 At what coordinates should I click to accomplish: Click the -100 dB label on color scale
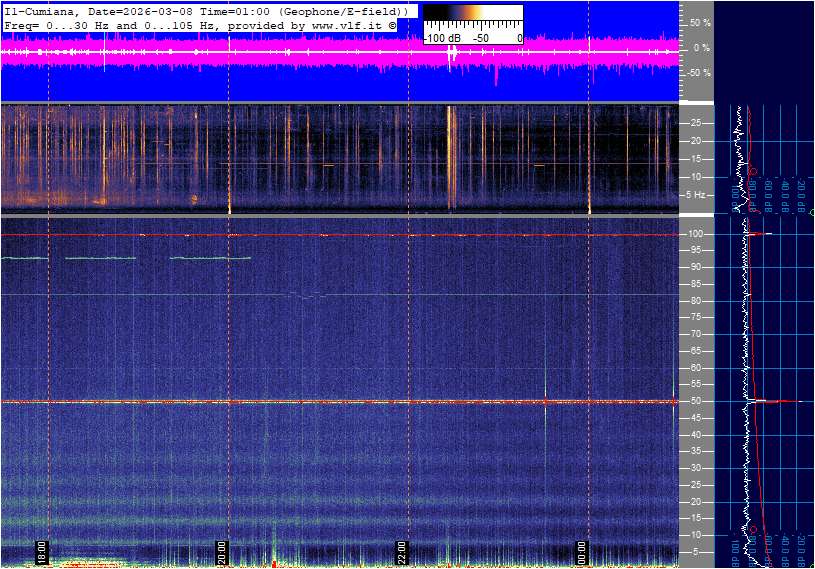(442, 37)
